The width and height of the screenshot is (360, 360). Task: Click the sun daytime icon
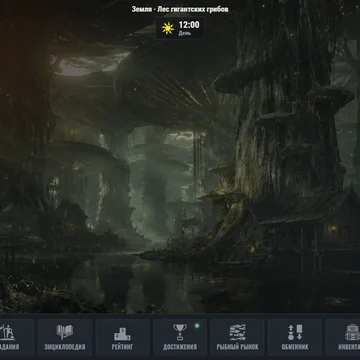click(168, 28)
